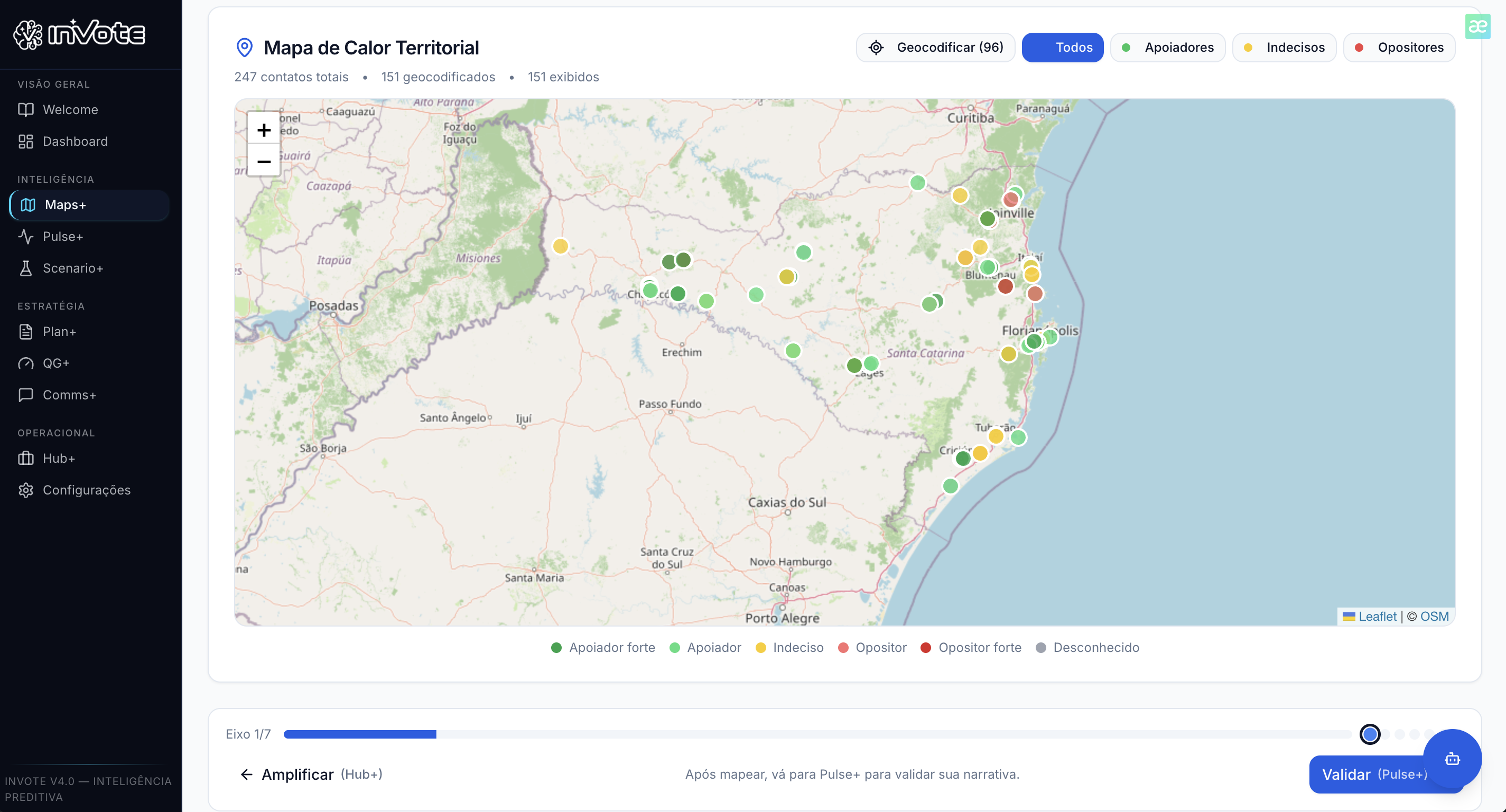Open the QG+ gauge icon

coord(26,363)
